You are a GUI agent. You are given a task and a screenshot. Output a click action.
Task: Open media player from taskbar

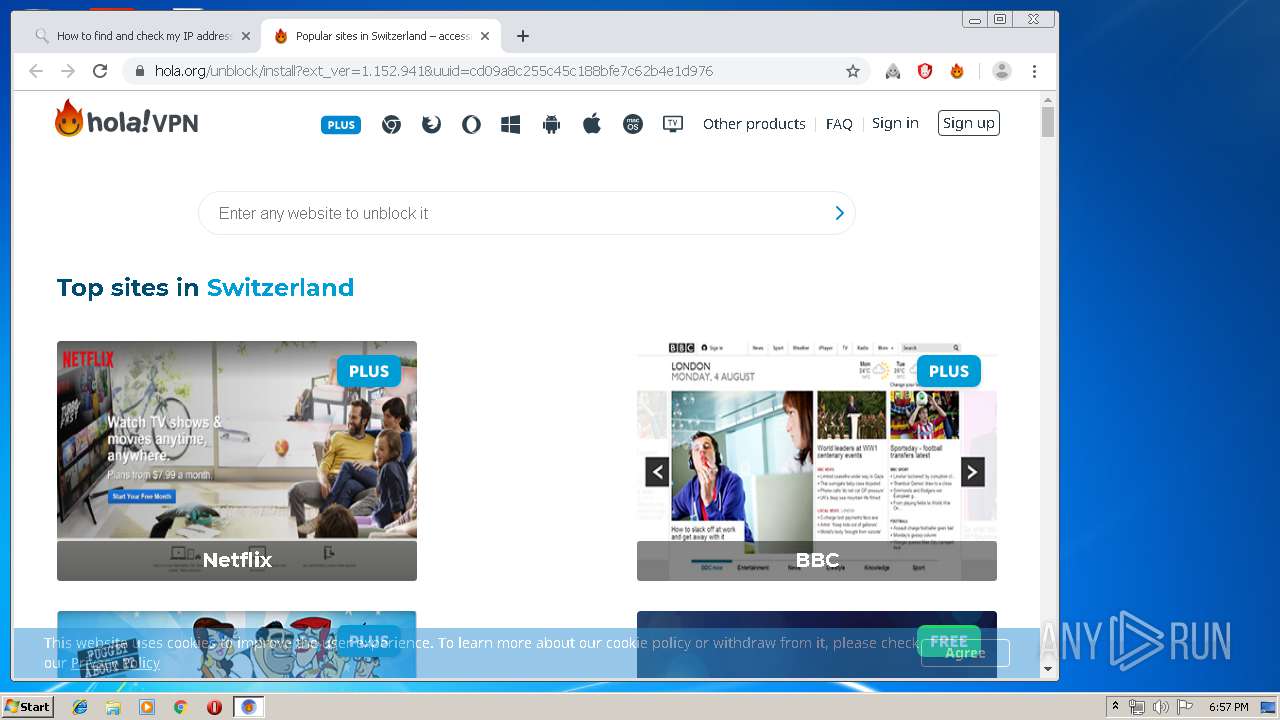147,707
